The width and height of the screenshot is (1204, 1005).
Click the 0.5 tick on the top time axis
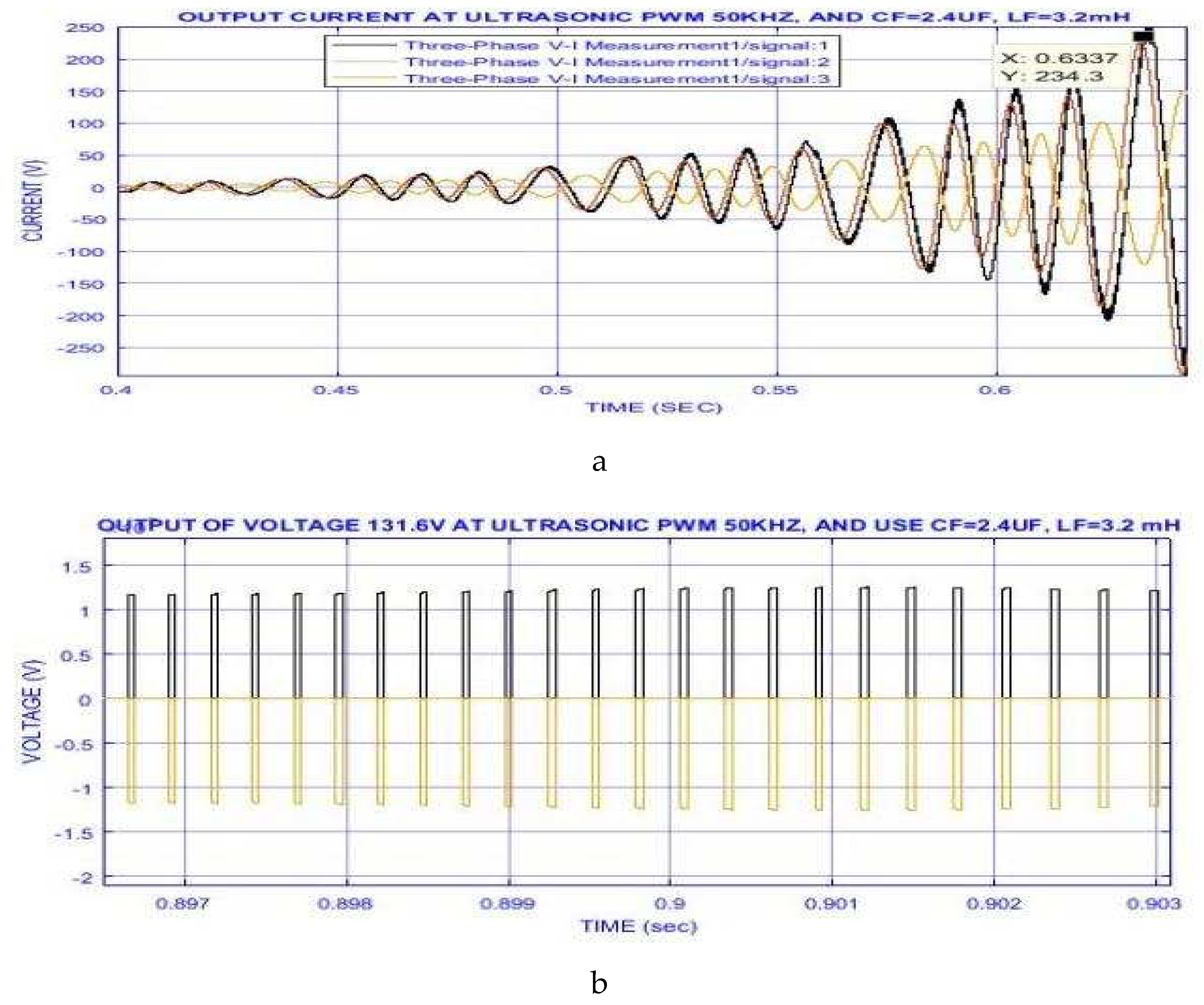tap(555, 390)
